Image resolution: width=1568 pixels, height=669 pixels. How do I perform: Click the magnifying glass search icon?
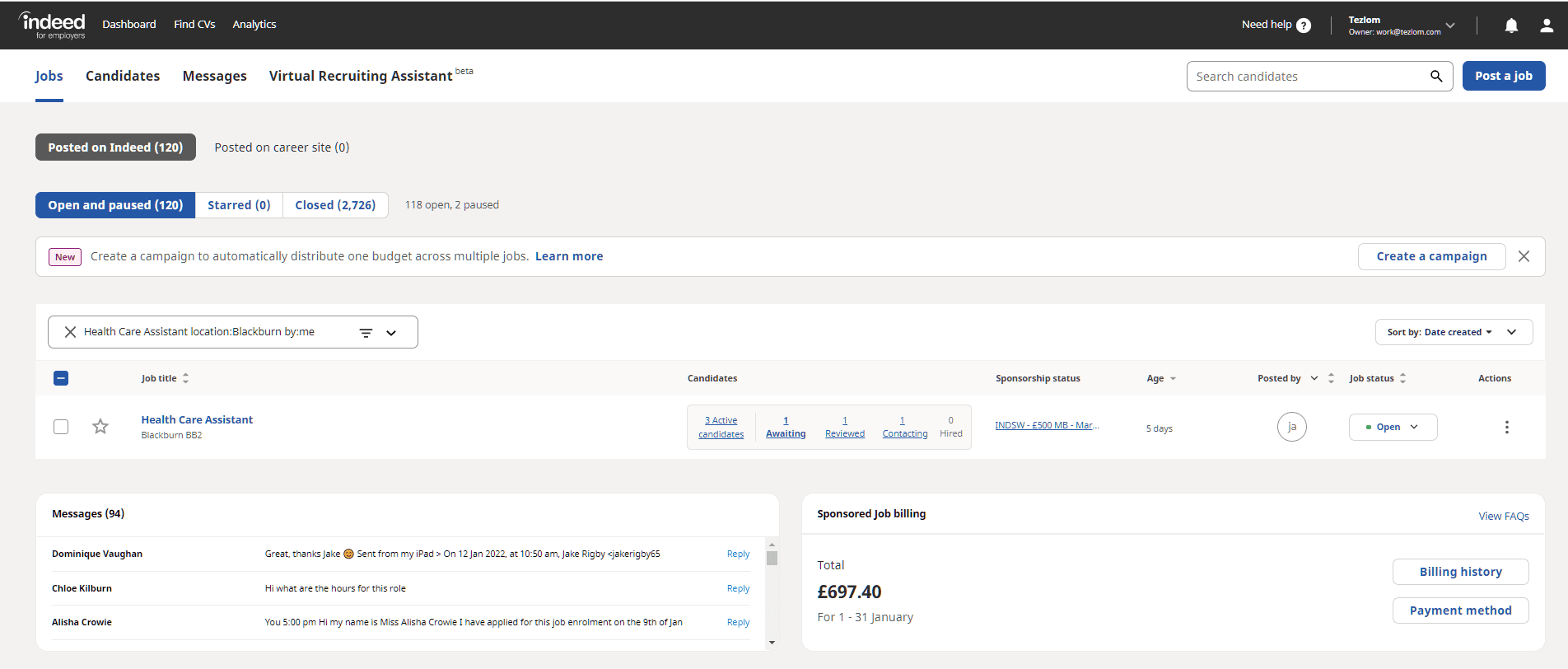[x=1436, y=77]
